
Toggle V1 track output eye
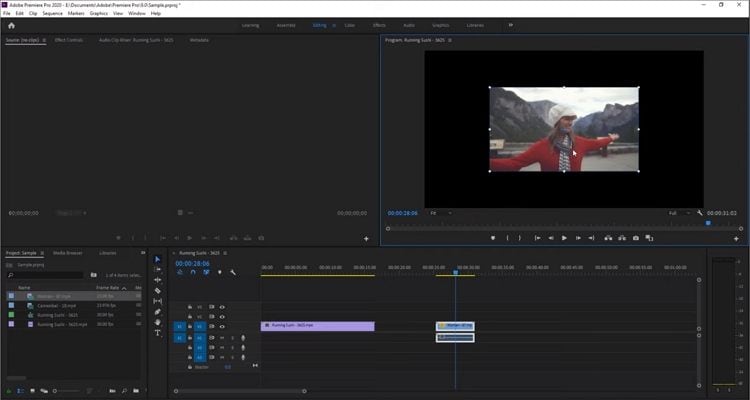(x=222, y=327)
